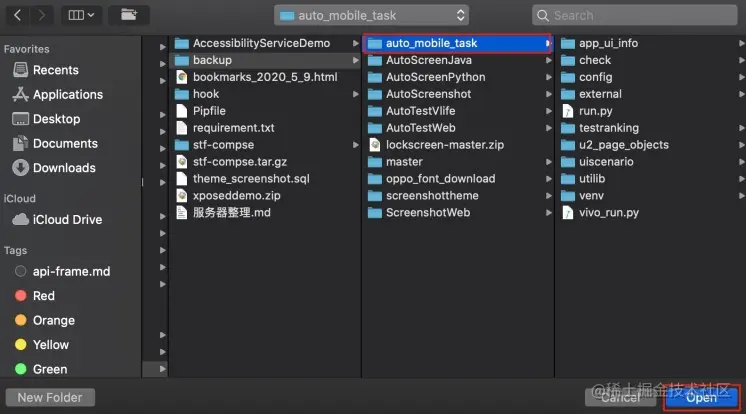Expand the stf-compse folder arrow
Viewport: 746px width, 414px height.
[x=355, y=145]
